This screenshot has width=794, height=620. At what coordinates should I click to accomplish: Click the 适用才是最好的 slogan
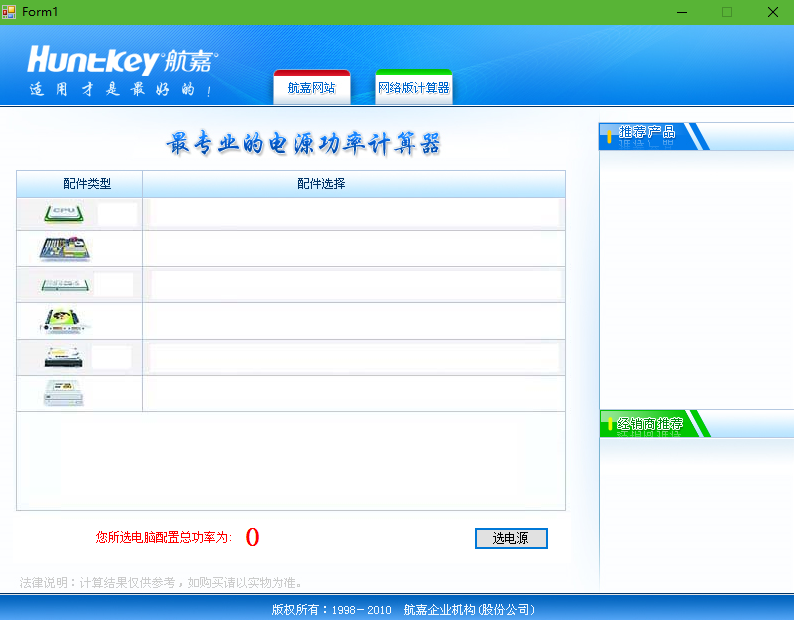pyautogui.click(x=121, y=90)
